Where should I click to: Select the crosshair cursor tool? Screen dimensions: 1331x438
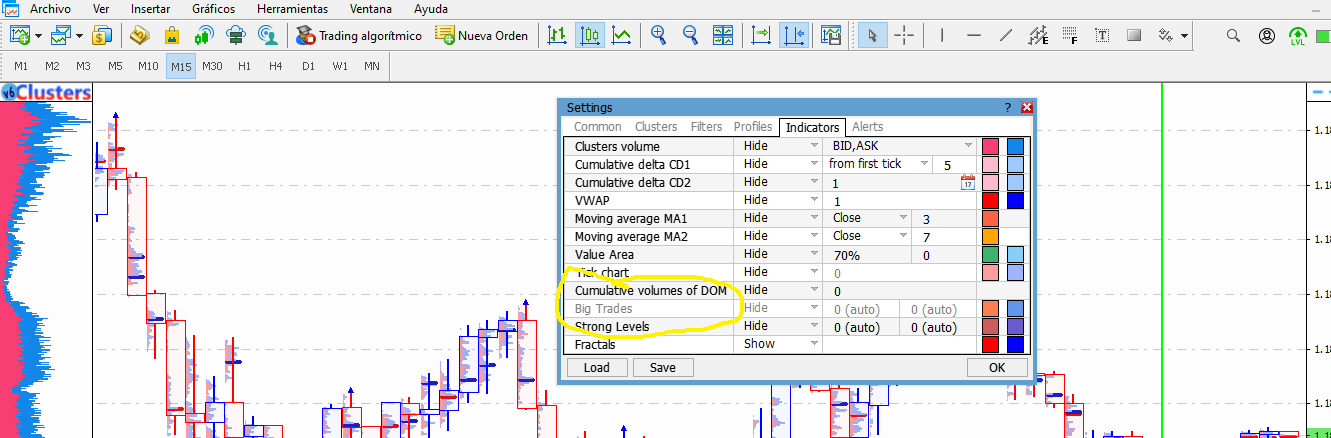905,35
